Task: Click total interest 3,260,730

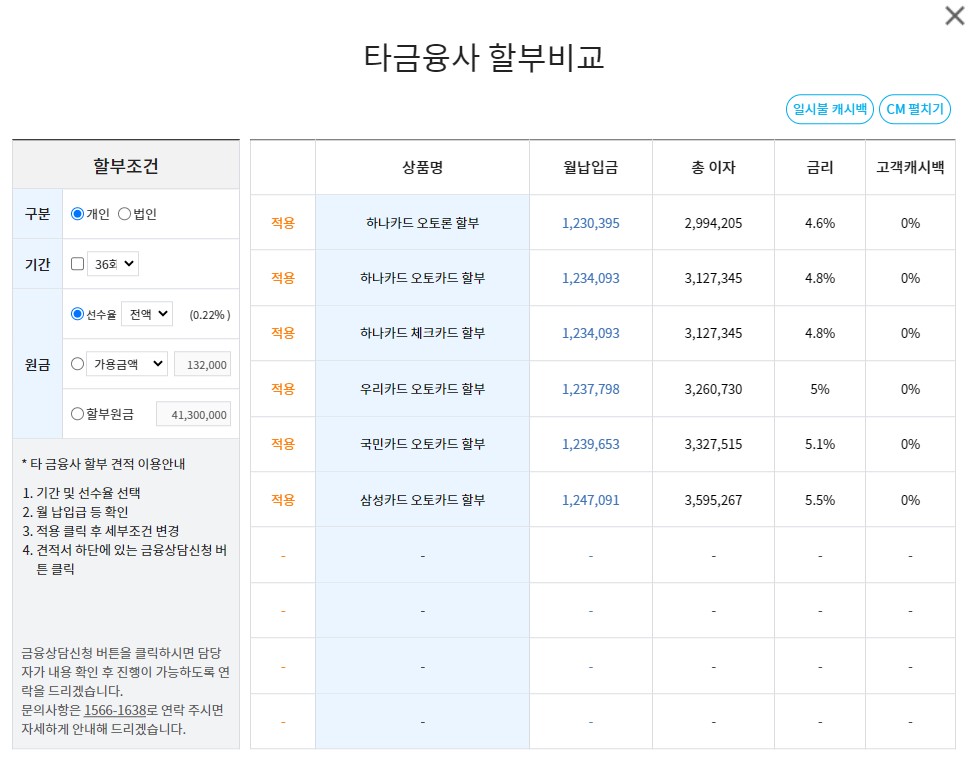Action: coord(714,389)
